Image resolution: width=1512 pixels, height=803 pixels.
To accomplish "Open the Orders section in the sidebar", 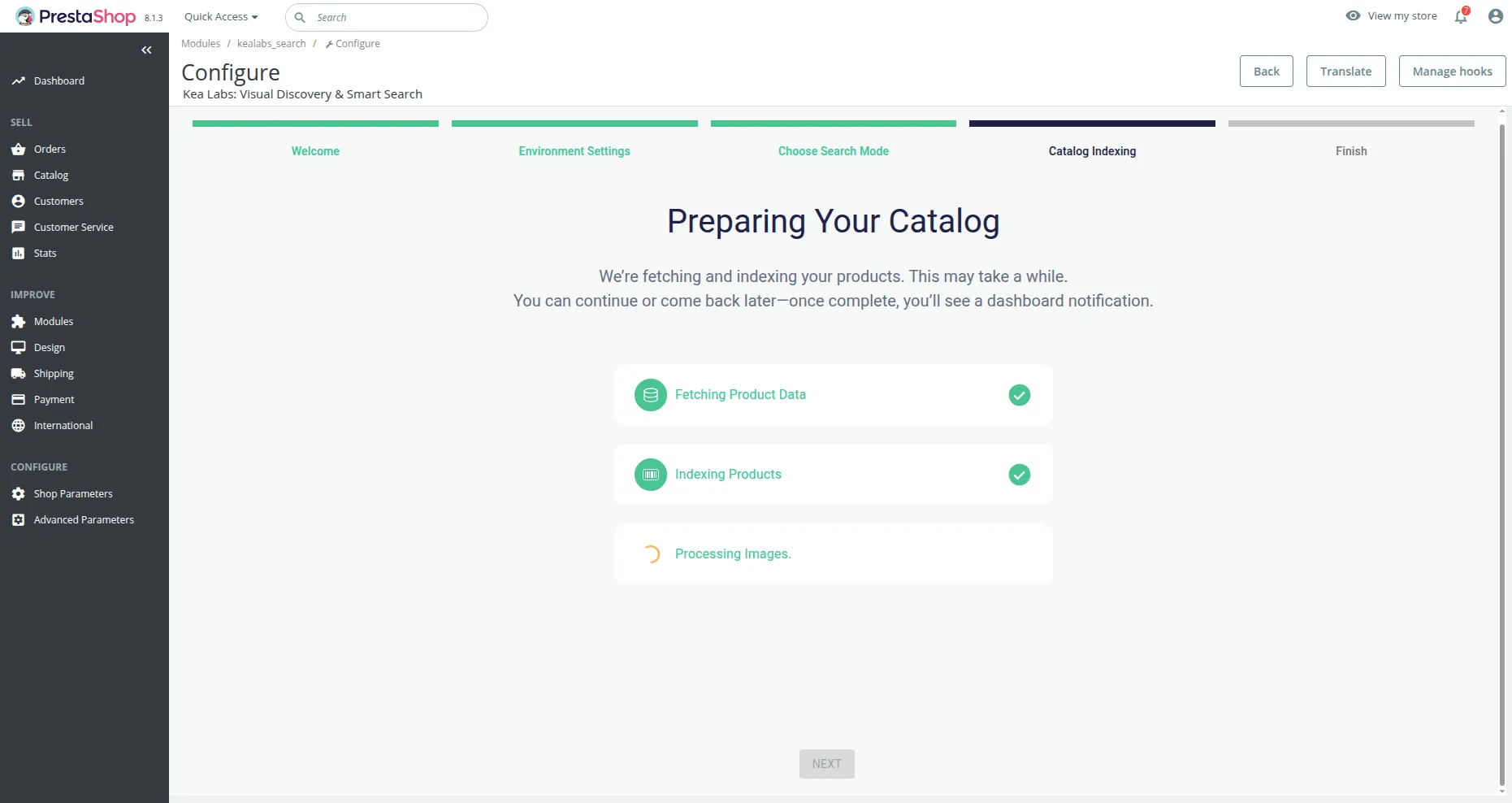I will coord(50,149).
